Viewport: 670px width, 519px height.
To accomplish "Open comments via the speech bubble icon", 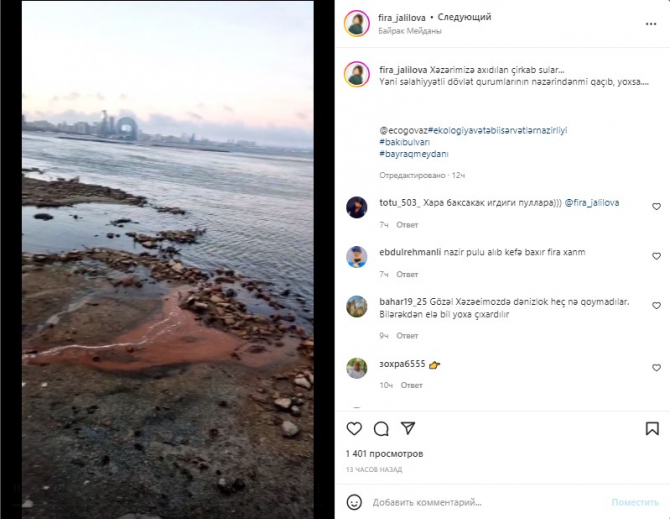I will pos(381,428).
